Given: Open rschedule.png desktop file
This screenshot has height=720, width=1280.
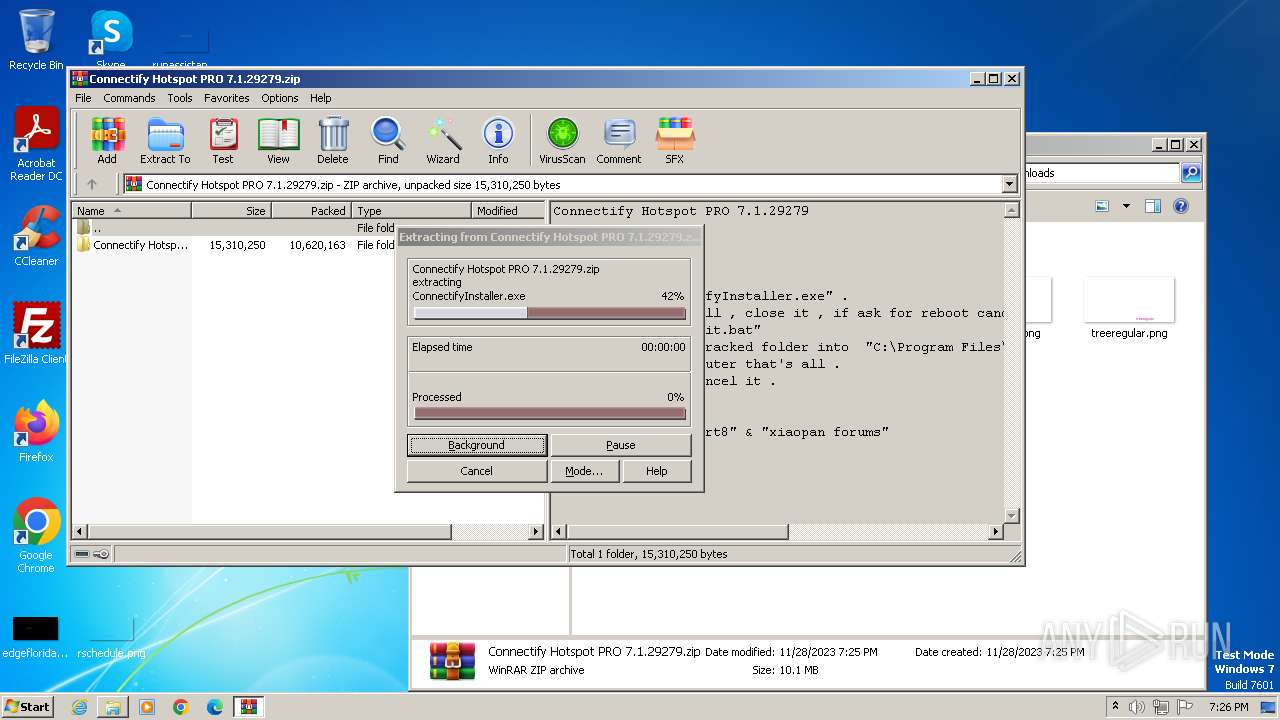Looking at the screenshot, I should (111, 636).
